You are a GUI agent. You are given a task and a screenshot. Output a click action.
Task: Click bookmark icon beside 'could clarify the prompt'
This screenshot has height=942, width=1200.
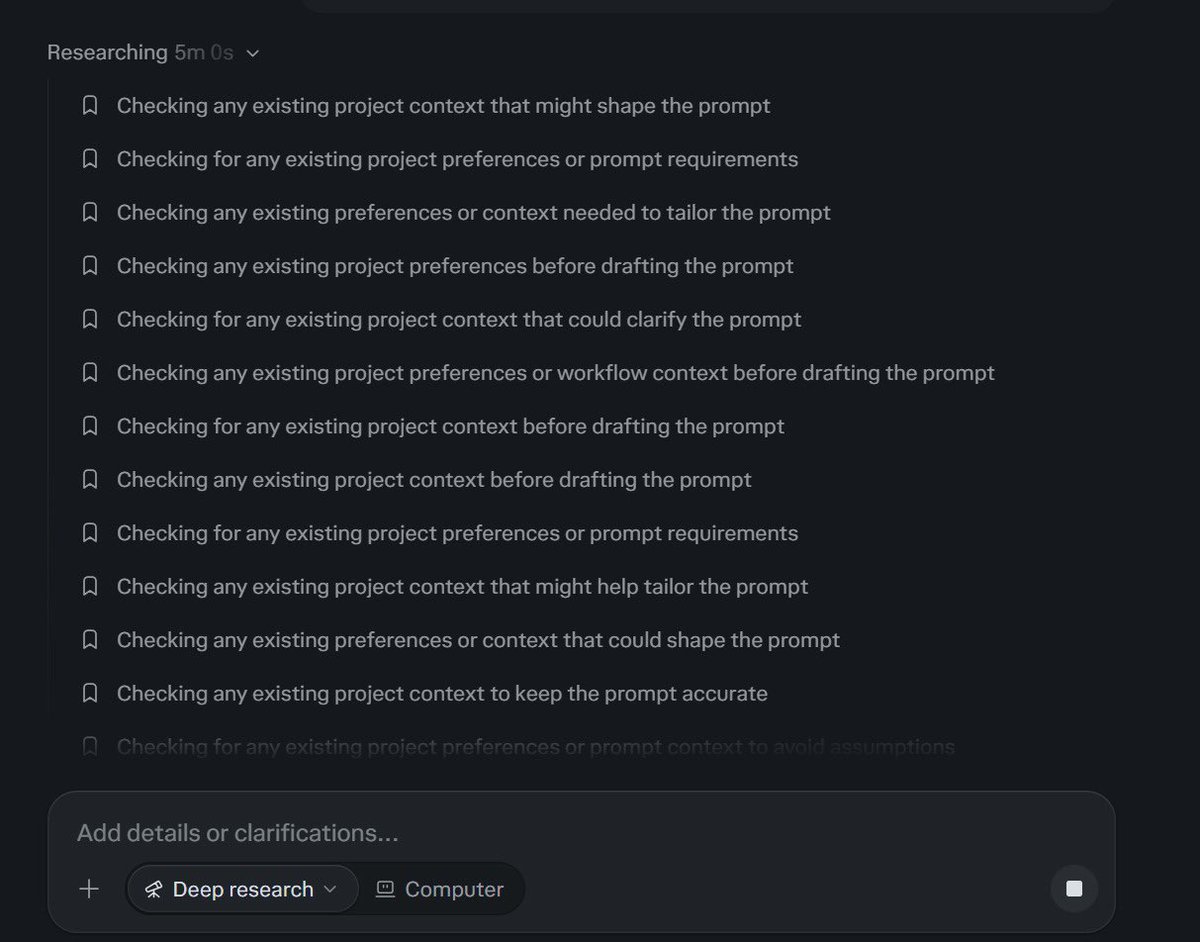(x=90, y=319)
